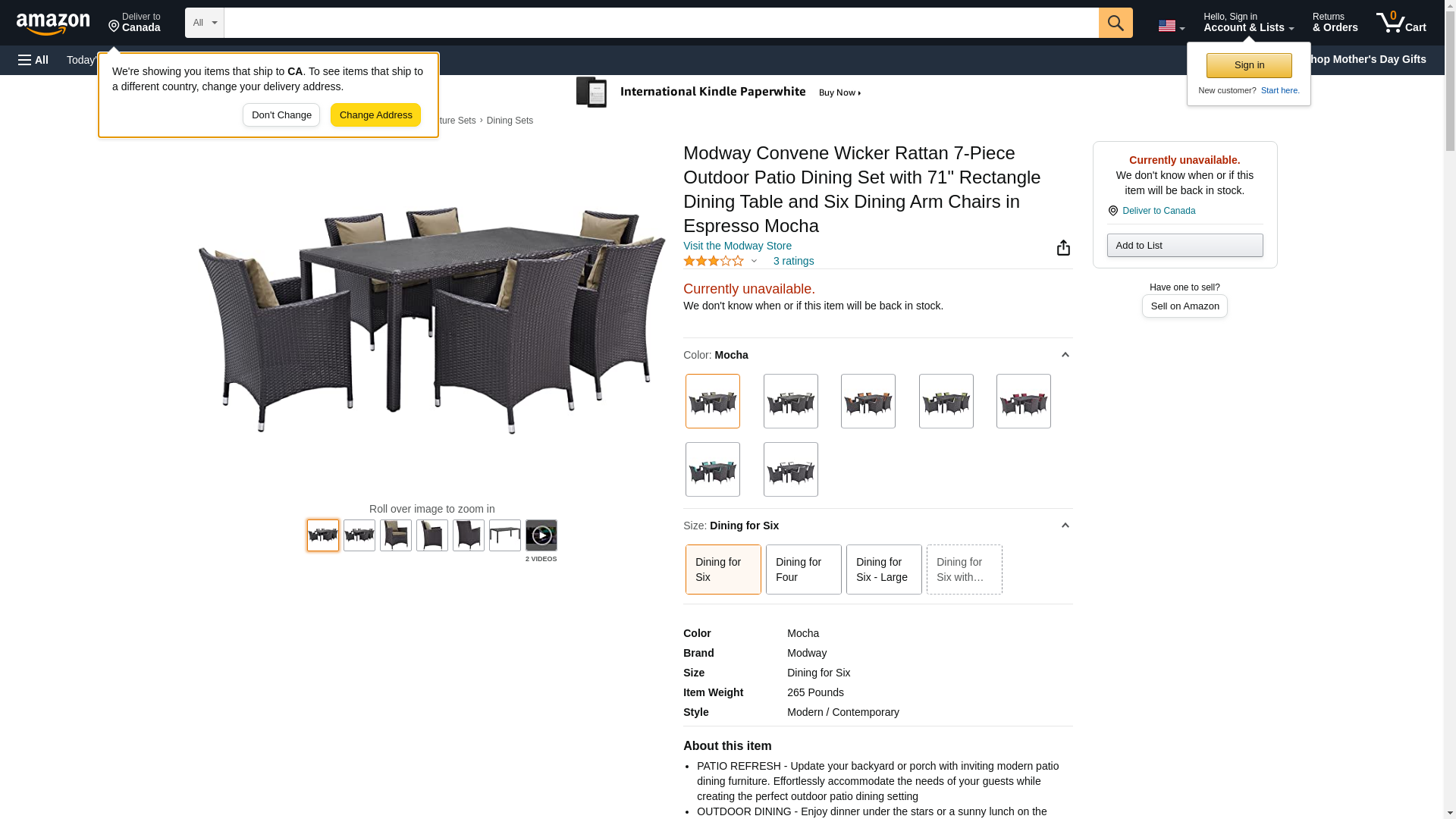
Task: Choose the orange cushion color swatch
Action: [x=868, y=401]
